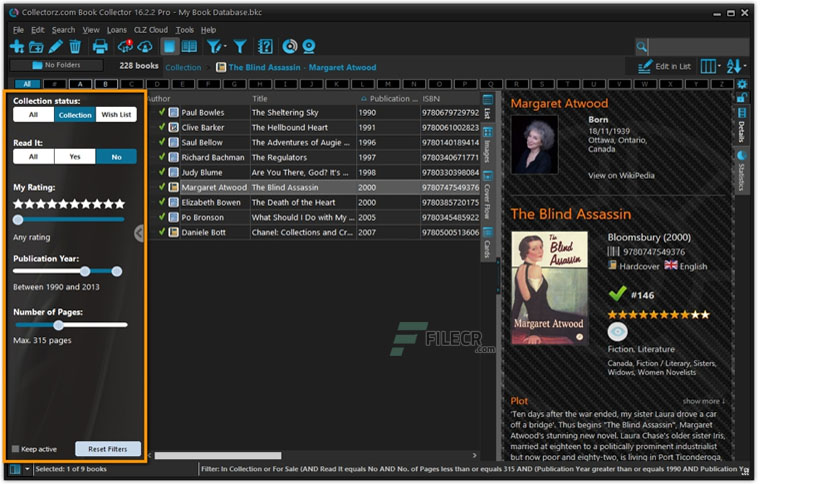Click the settings gear beside alphabet bar
The width and height of the screenshot is (836, 484).
[742, 84]
